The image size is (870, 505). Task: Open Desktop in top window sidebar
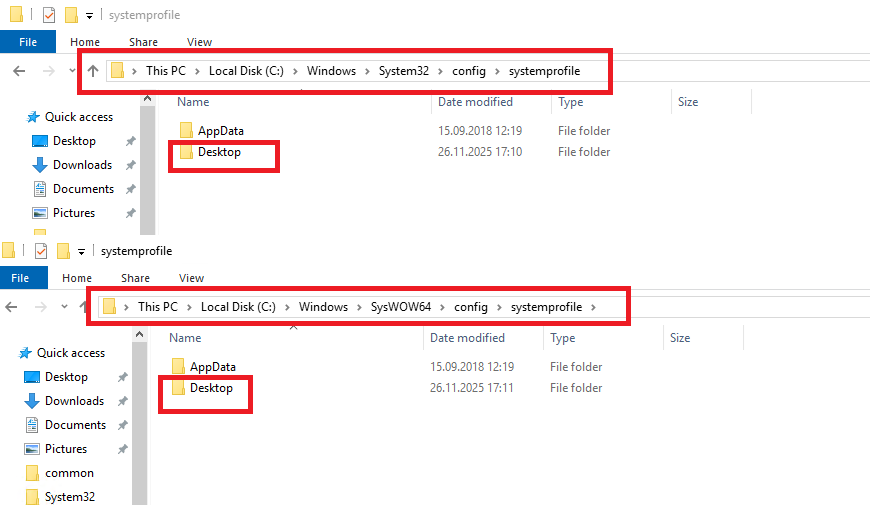[74, 141]
